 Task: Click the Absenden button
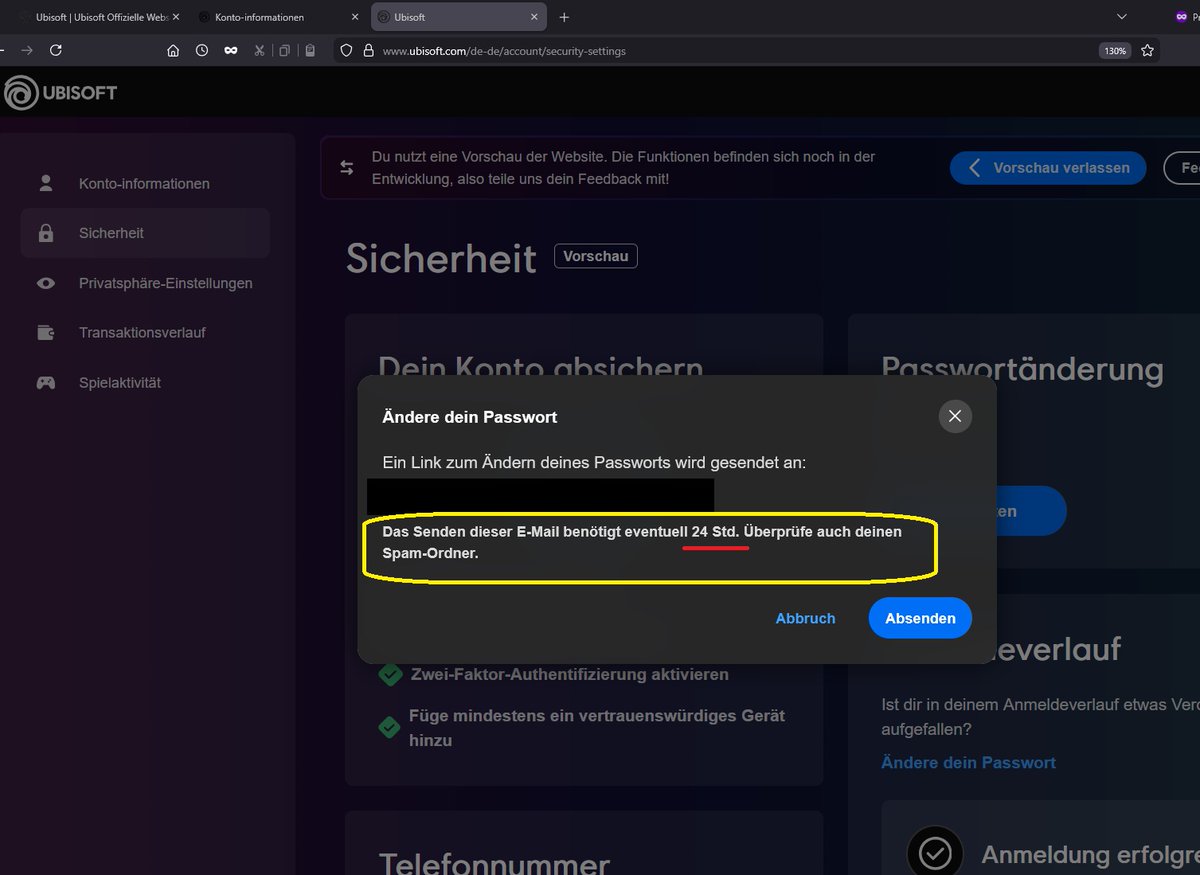(x=920, y=618)
